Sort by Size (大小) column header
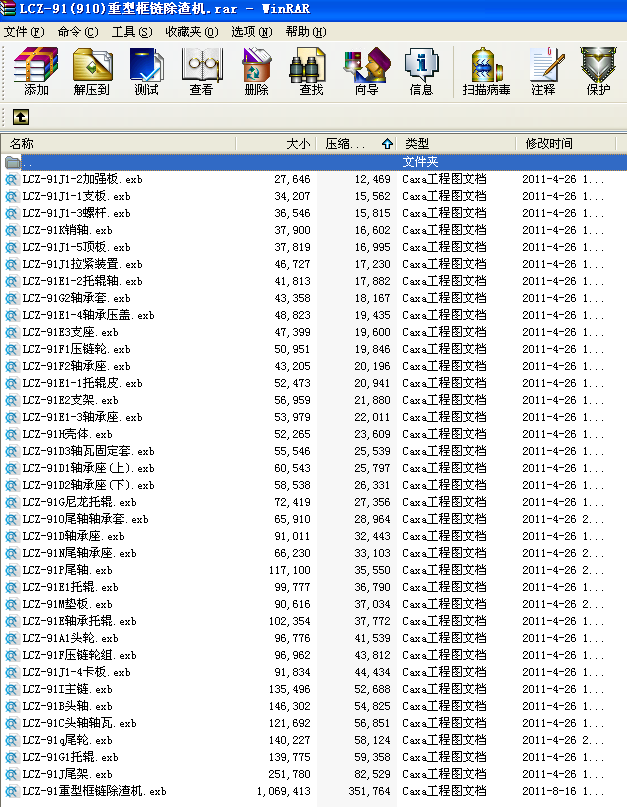 click(x=276, y=144)
